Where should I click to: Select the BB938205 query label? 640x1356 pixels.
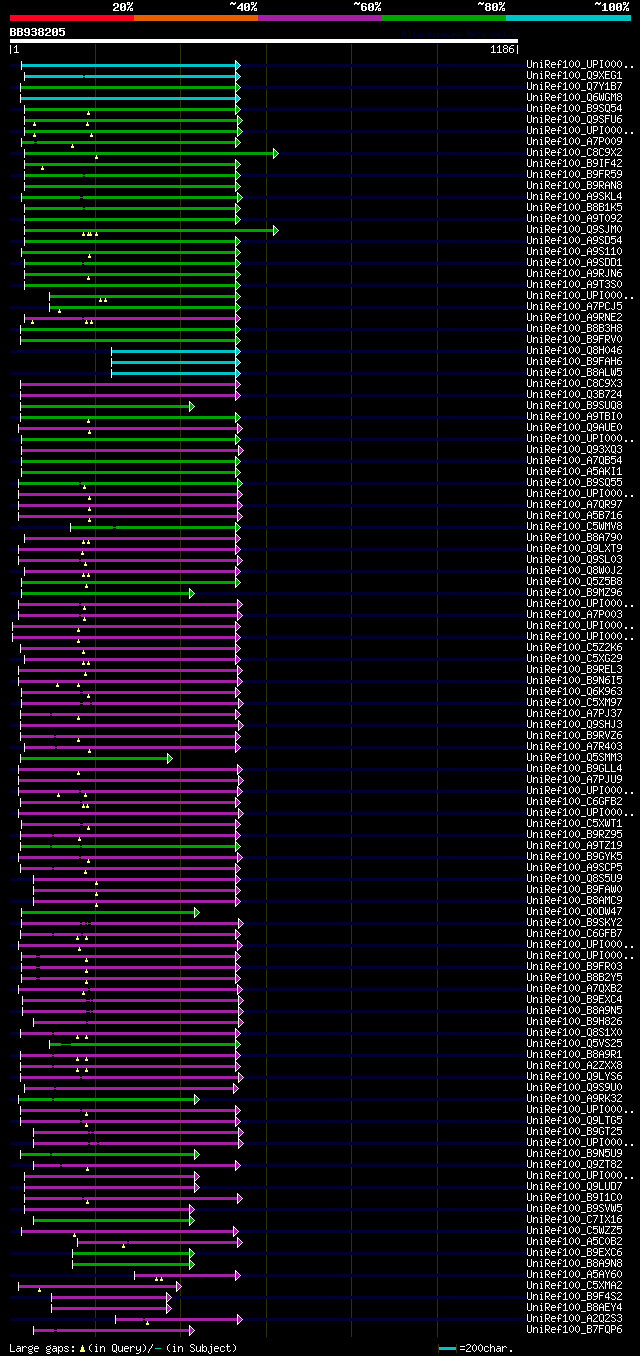pyautogui.click(x=38, y=32)
